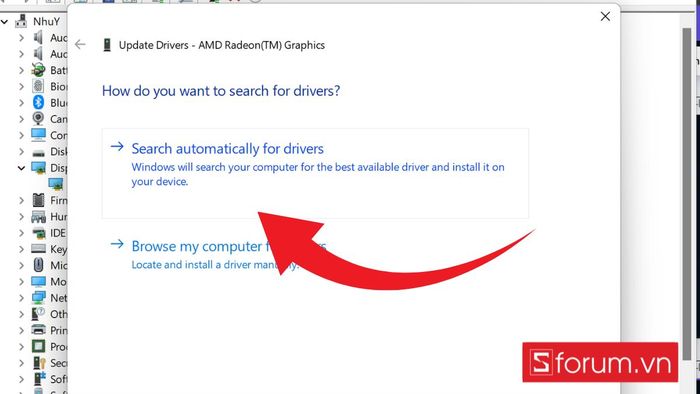Click the device icon beside Update Drivers title
700x394 pixels.
point(107,45)
